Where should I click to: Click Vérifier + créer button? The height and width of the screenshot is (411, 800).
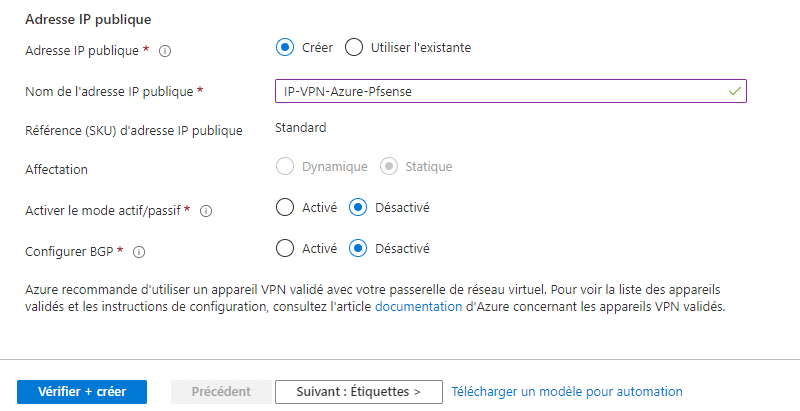(x=82, y=392)
